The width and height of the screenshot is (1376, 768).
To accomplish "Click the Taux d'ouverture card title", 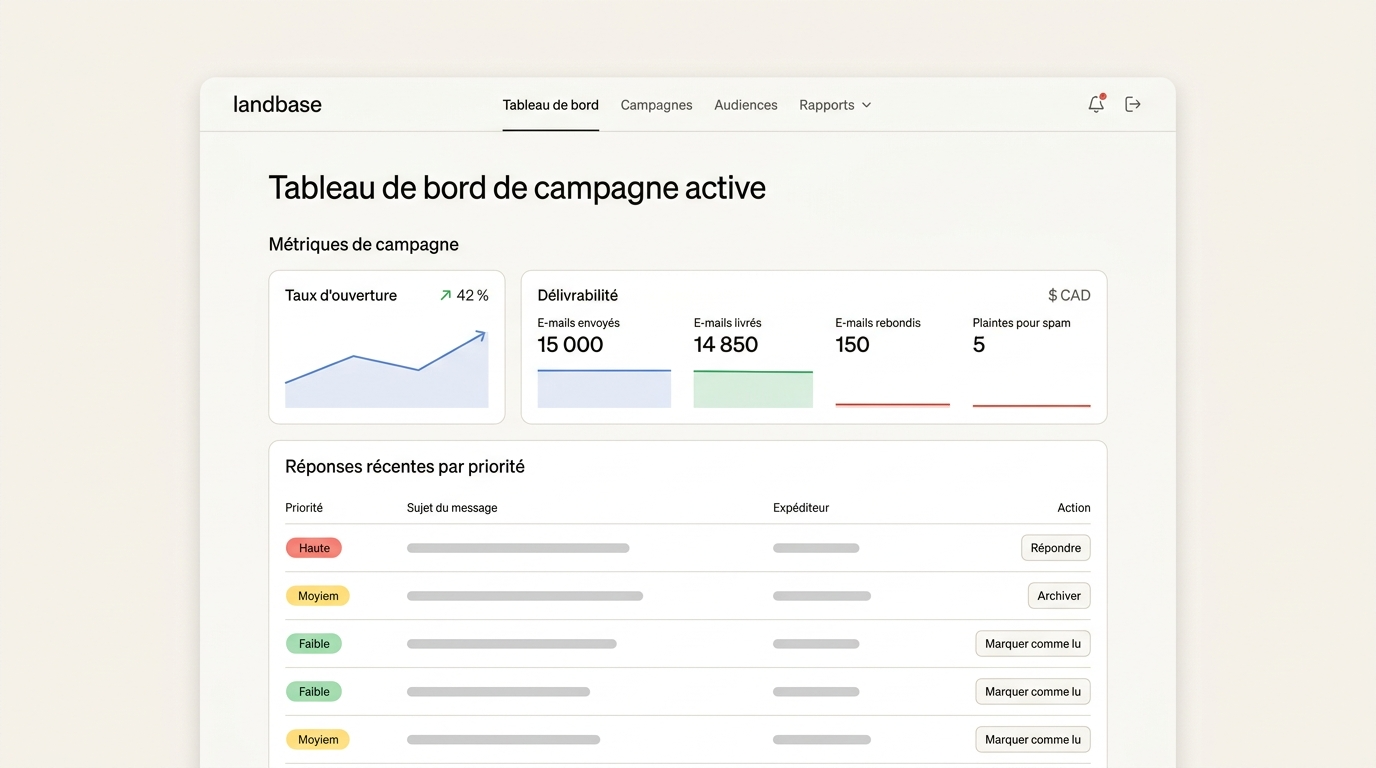I will (x=341, y=295).
